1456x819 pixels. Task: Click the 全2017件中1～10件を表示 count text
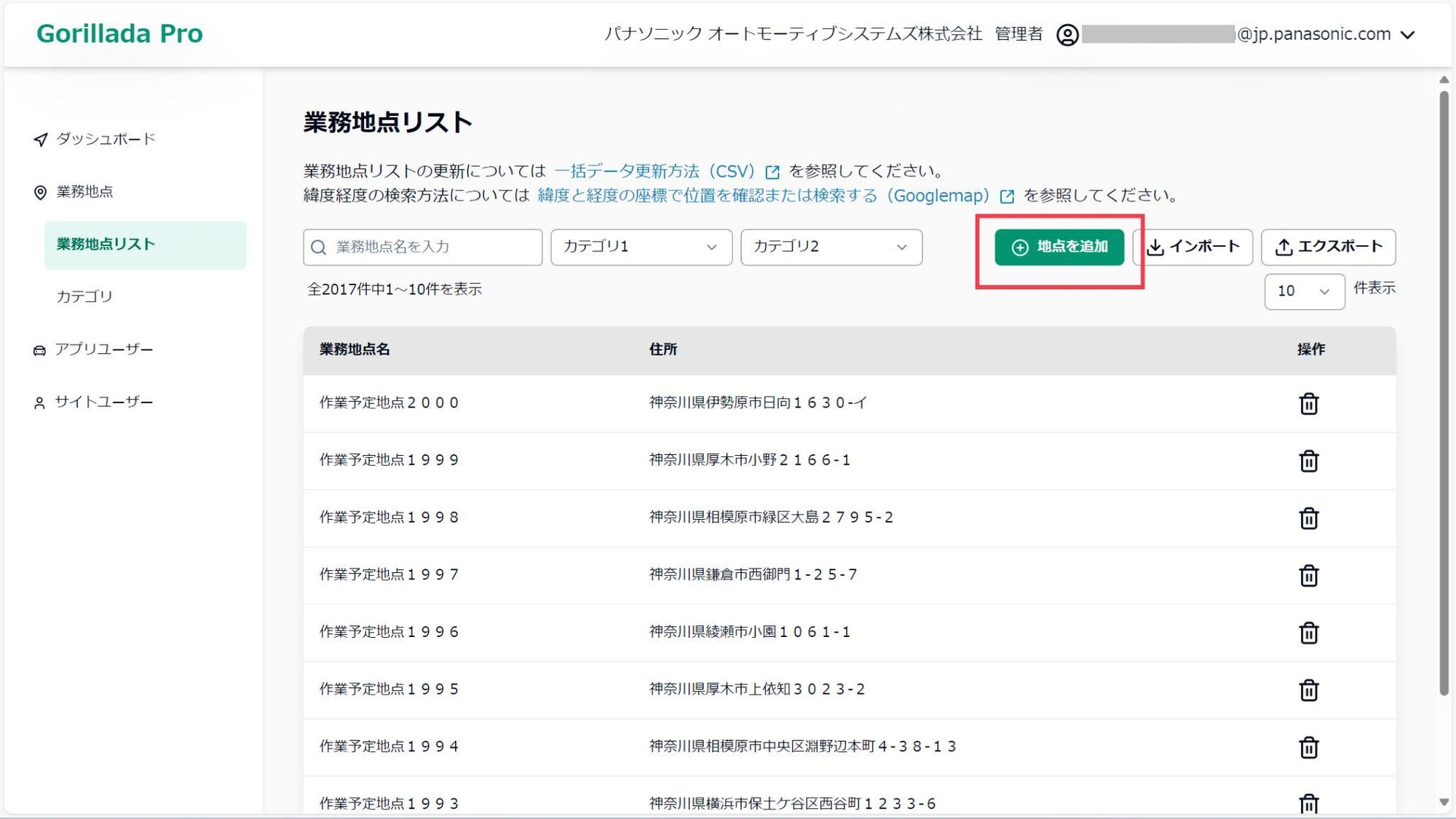coord(395,290)
